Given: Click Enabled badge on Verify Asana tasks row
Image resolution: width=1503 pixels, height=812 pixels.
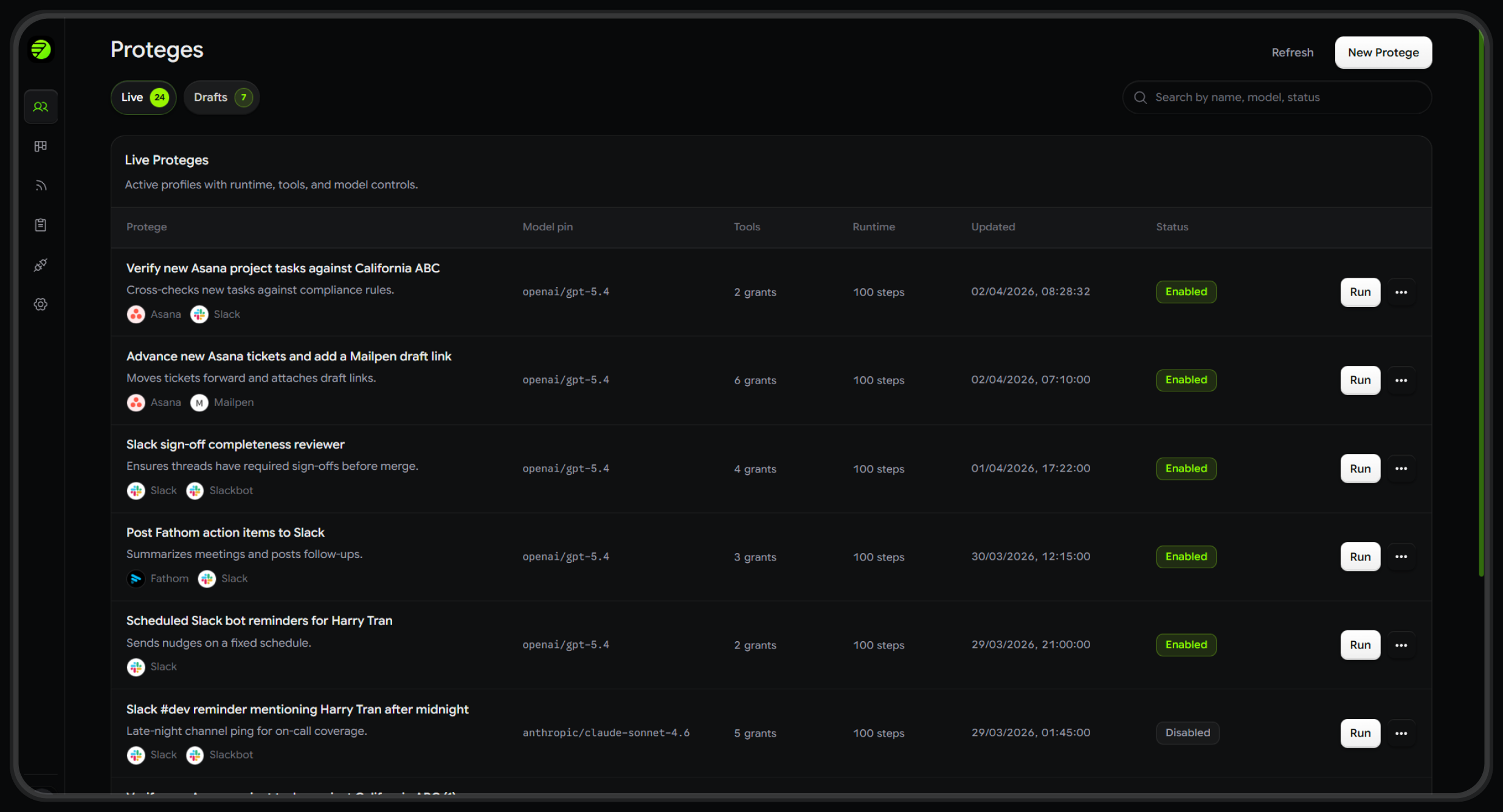Looking at the screenshot, I should 1186,292.
